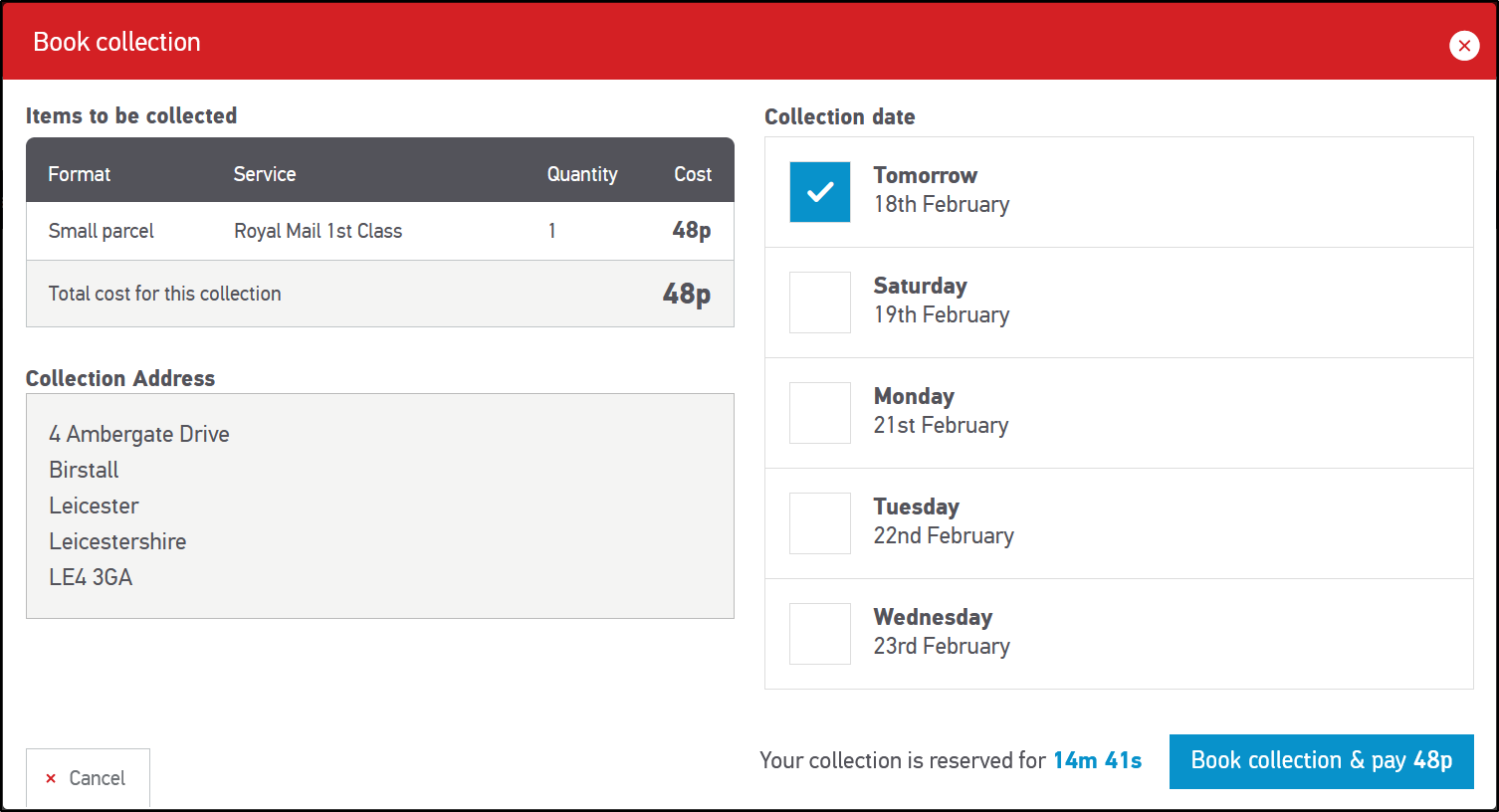Click the Total cost for this collection row
Screen dimensions: 1499x812
(x=379, y=294)
